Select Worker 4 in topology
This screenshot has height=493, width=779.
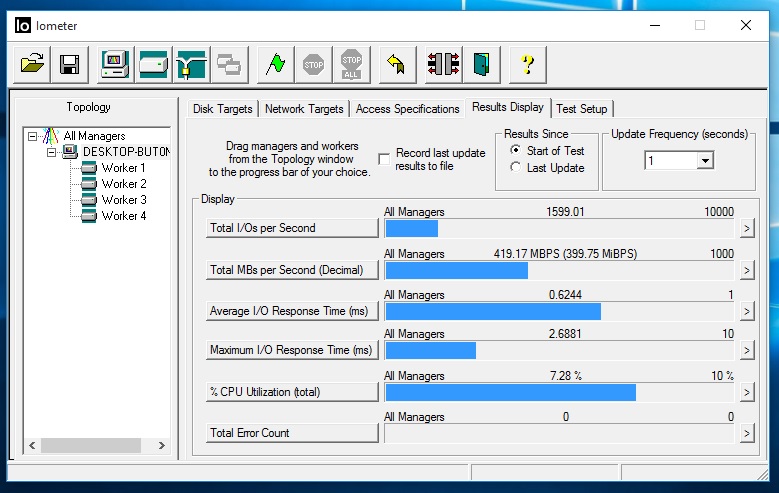tap(124, 216)
